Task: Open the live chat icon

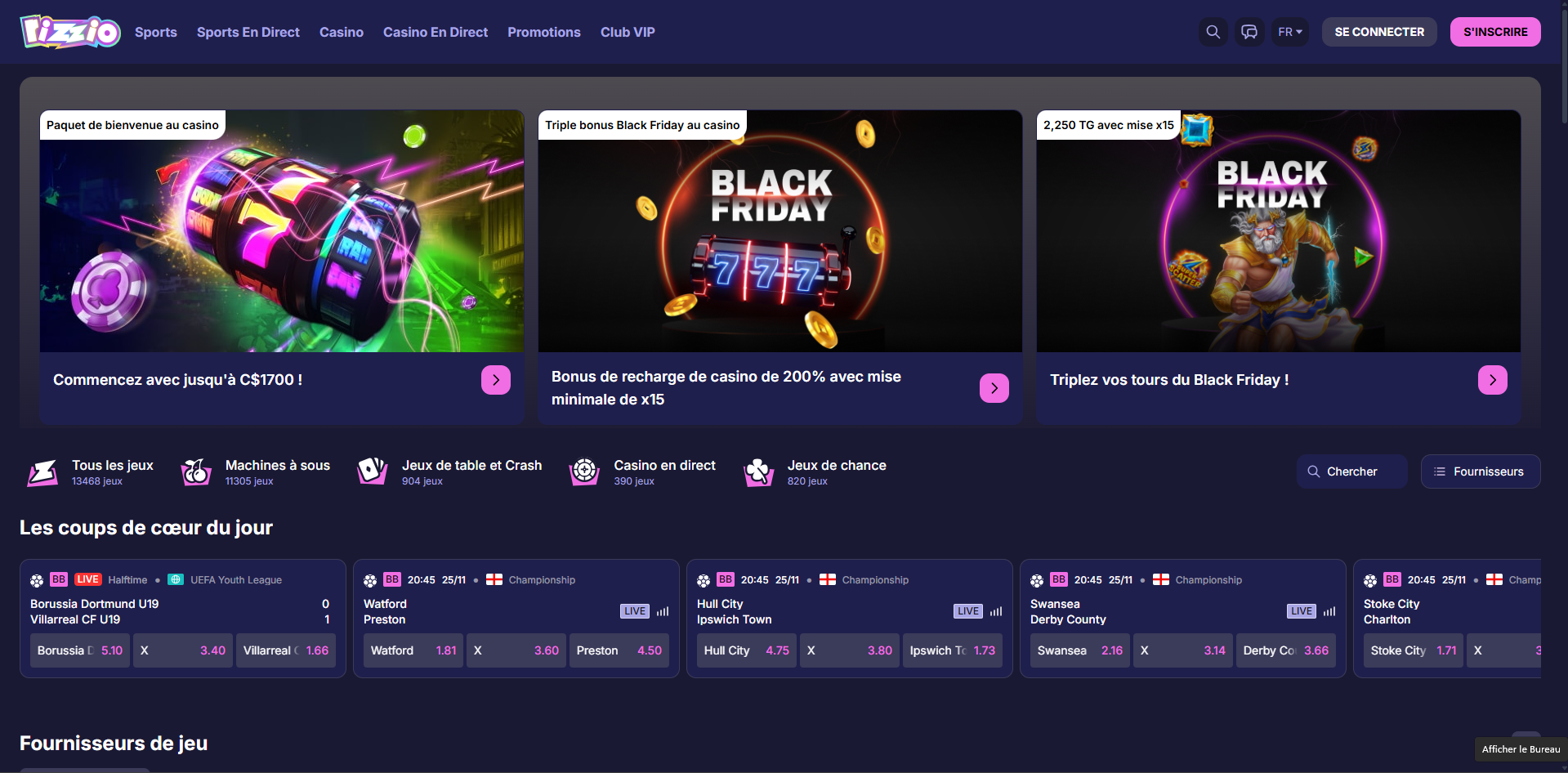Action: 1249,32
